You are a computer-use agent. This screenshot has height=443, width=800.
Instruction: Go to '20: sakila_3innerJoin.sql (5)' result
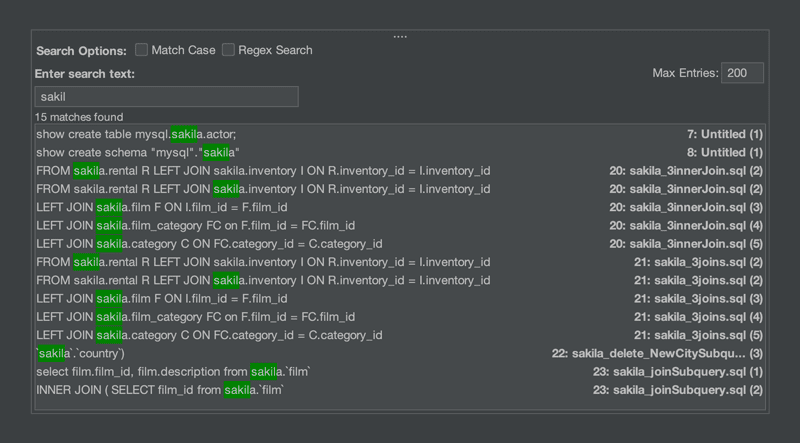tap(686, 244)
